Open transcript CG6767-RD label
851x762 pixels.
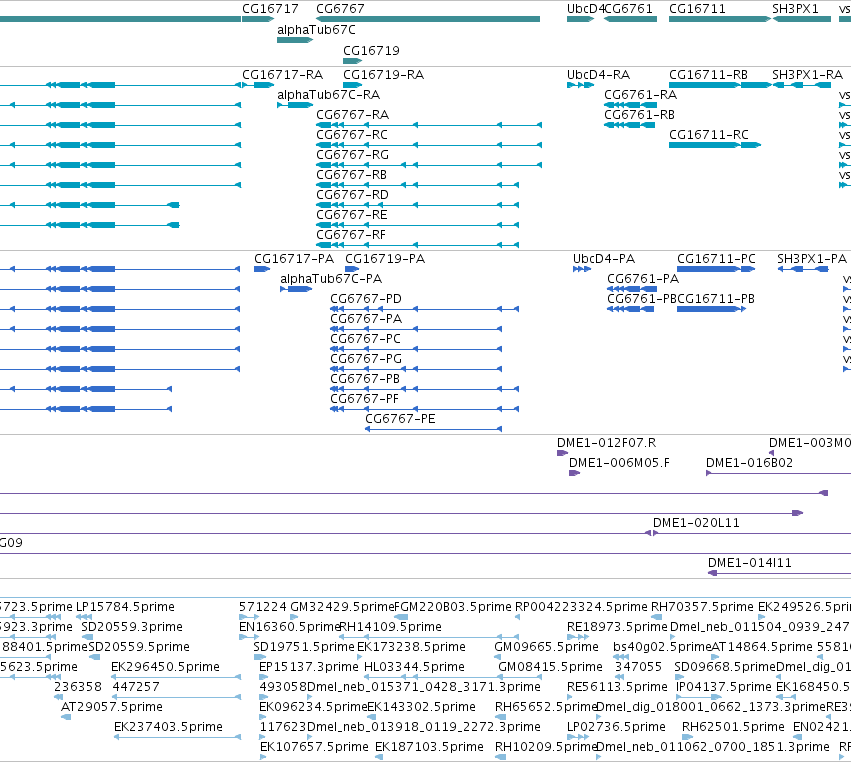click(x=353, y=195)
